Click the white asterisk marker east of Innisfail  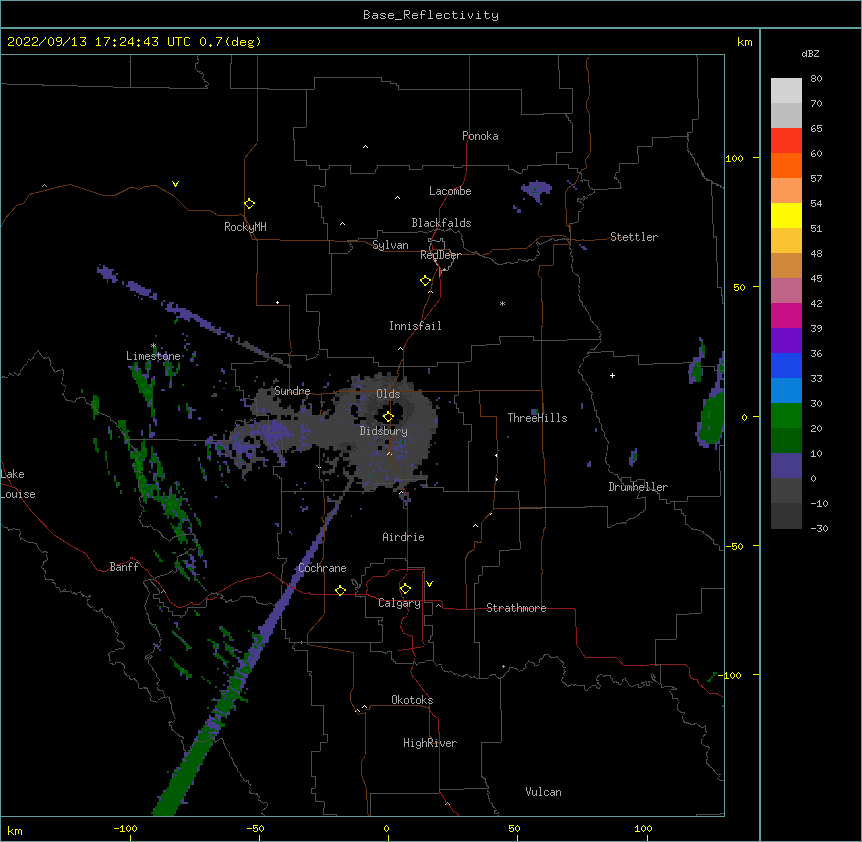click(502, 303)
